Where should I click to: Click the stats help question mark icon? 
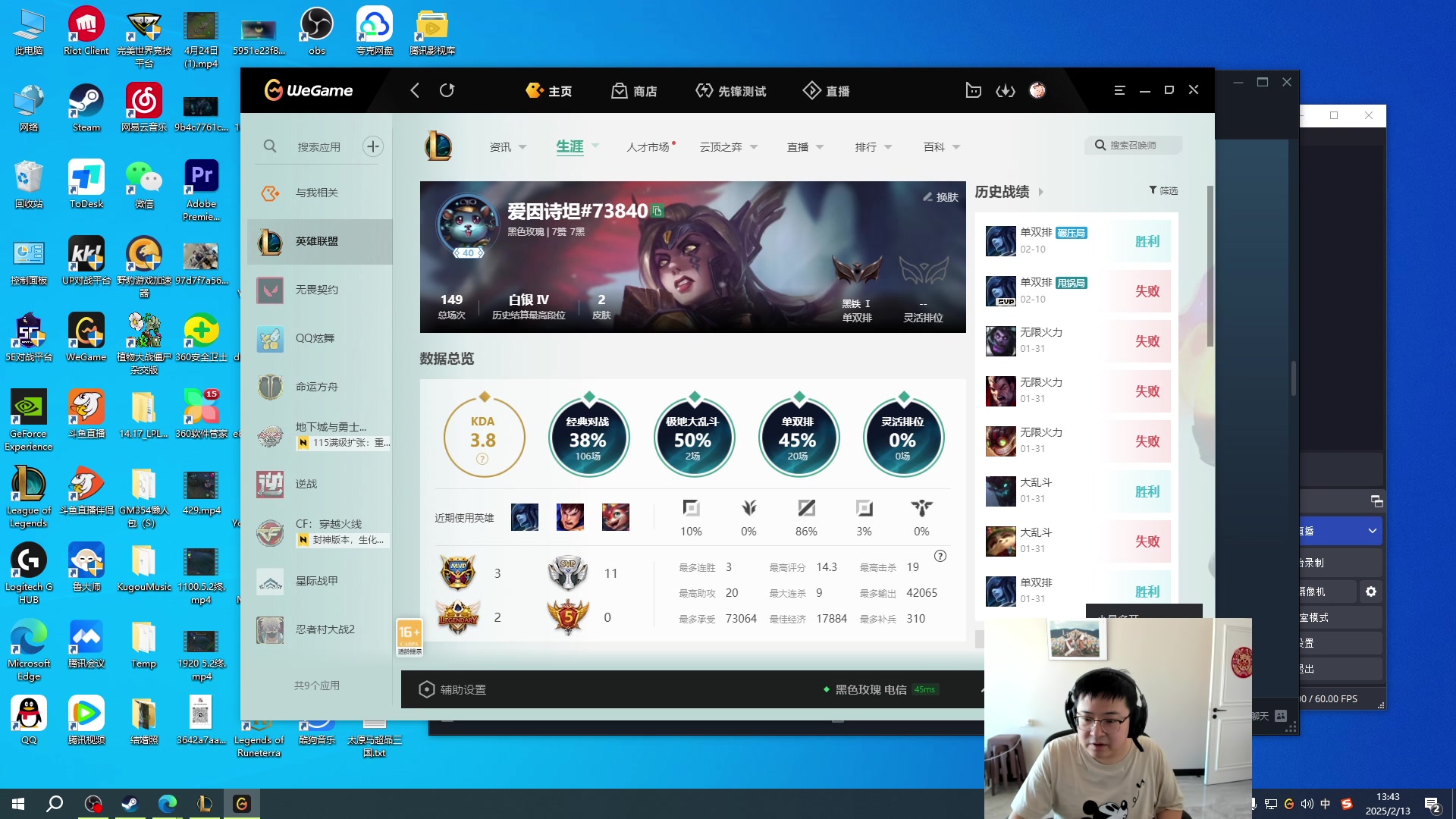tap(940, 556)
